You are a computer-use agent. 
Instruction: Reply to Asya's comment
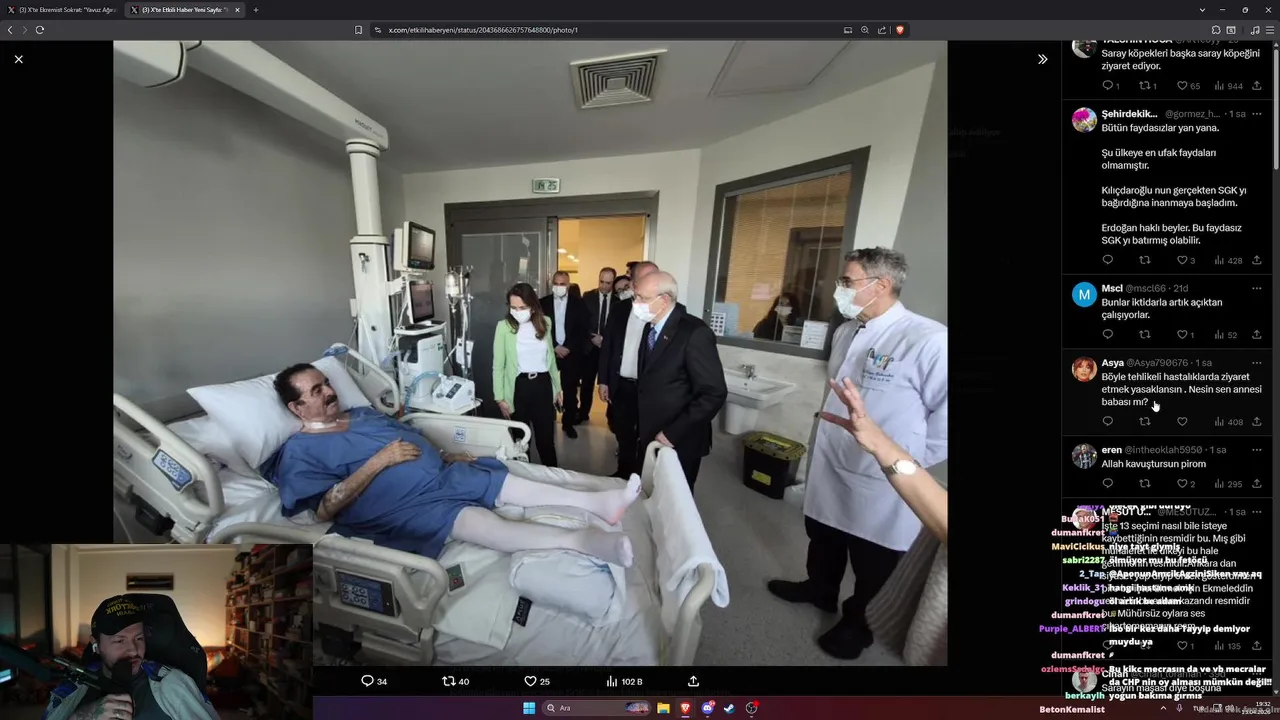click(x=1107, y=421)
